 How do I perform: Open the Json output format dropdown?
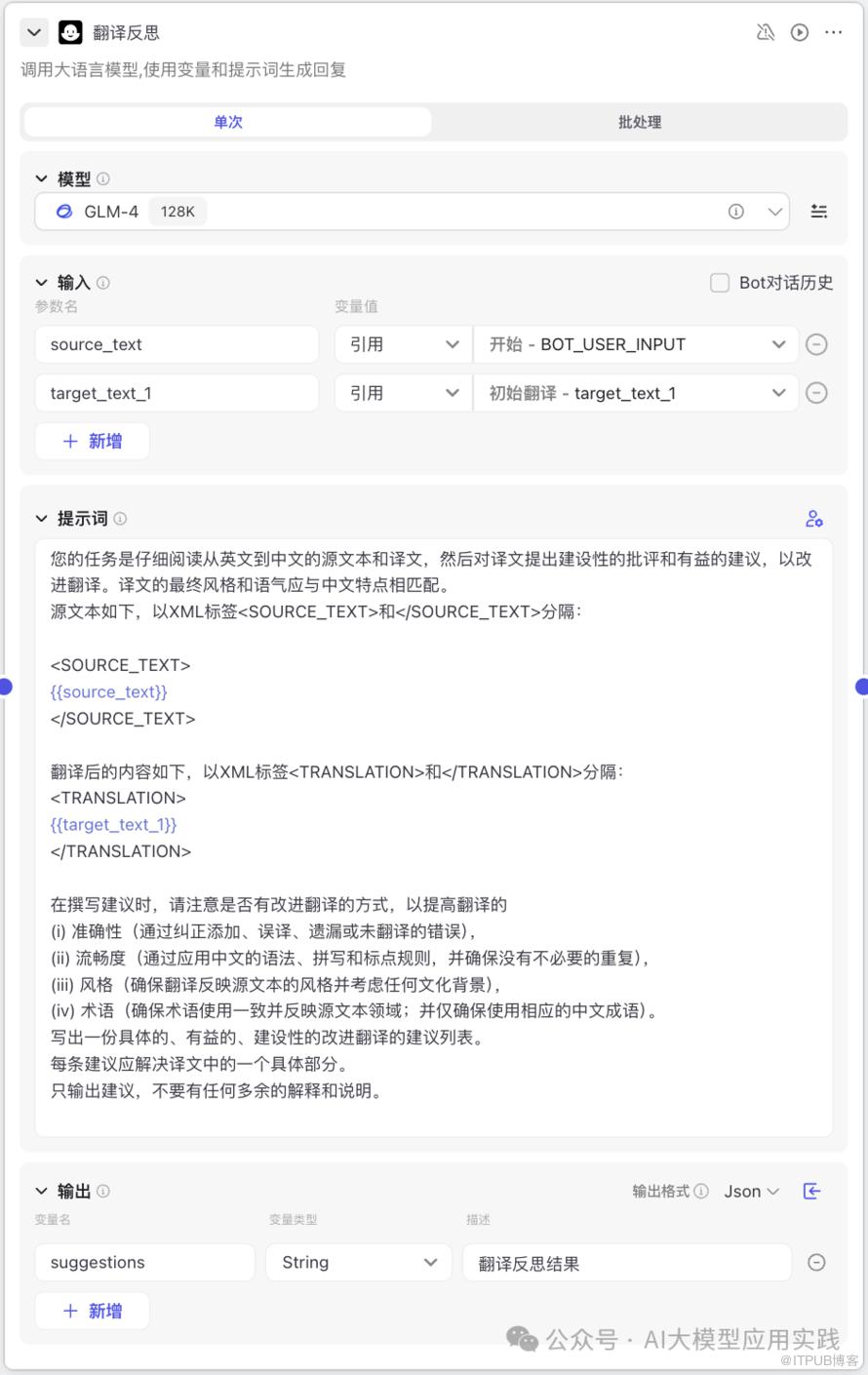coord(752,1192)
